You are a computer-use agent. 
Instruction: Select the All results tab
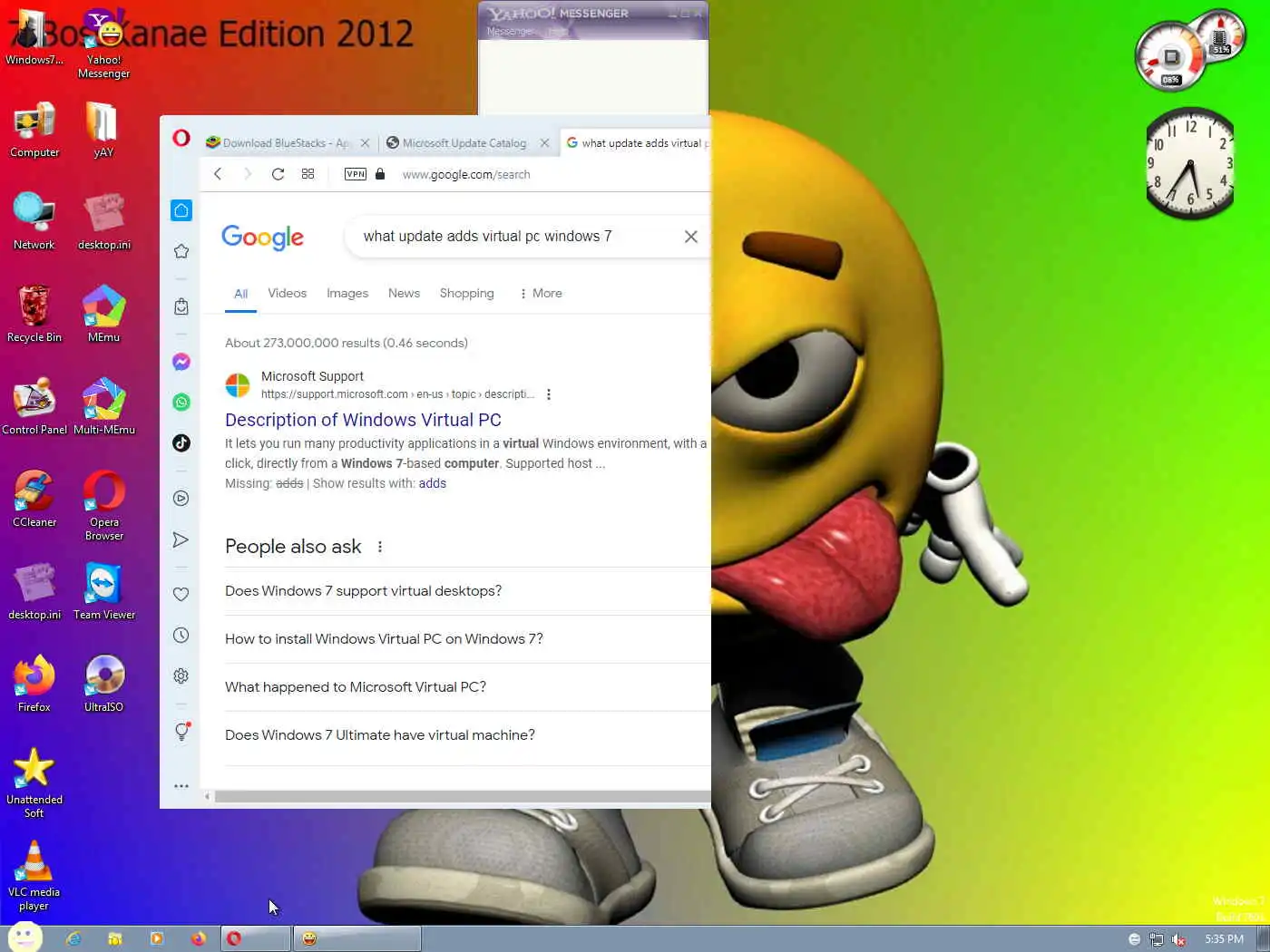[240, 294]
